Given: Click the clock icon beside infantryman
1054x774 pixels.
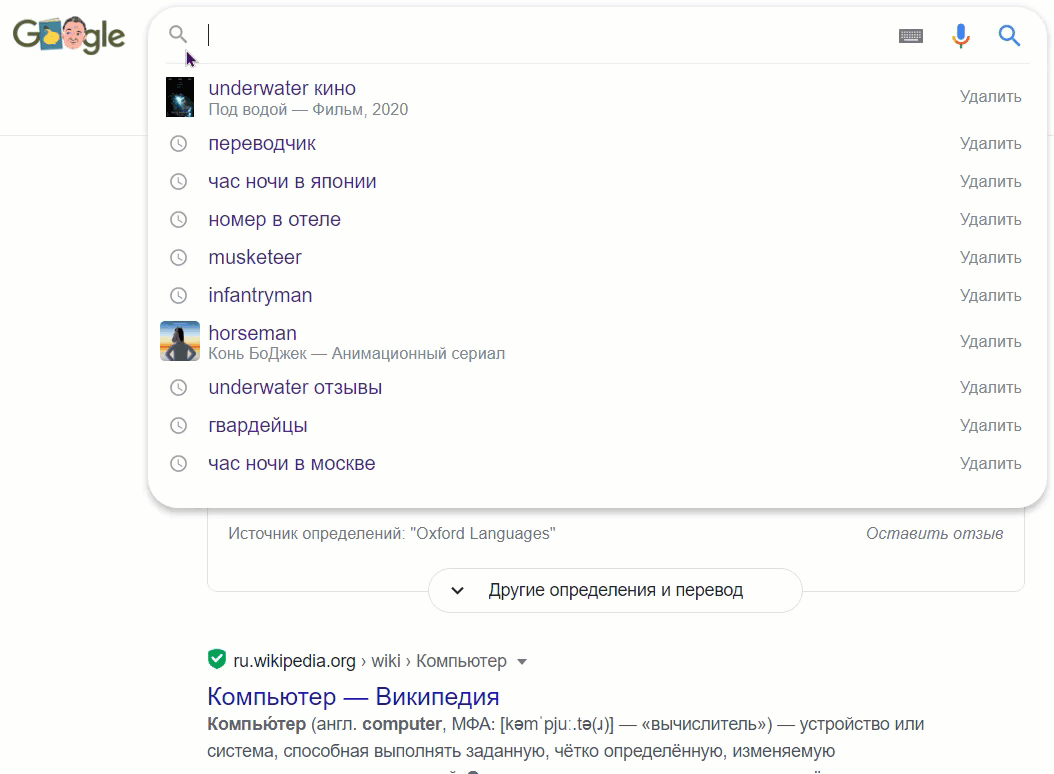Looking at the screenshot, I should [178, 295].
